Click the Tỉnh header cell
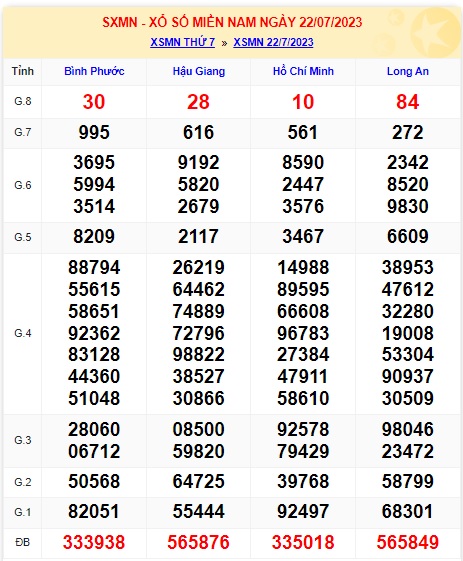463x561 pixels. 23,71
